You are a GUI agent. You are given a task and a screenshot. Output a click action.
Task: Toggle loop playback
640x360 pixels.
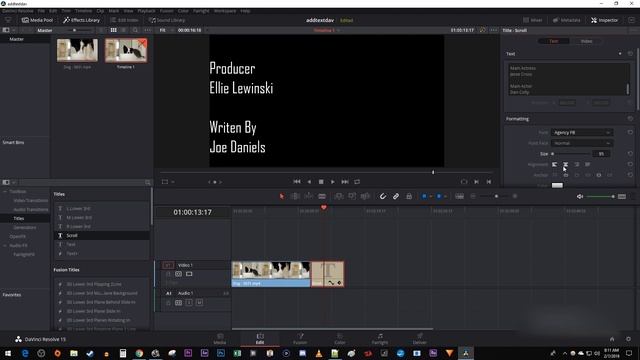click(357, 182)
